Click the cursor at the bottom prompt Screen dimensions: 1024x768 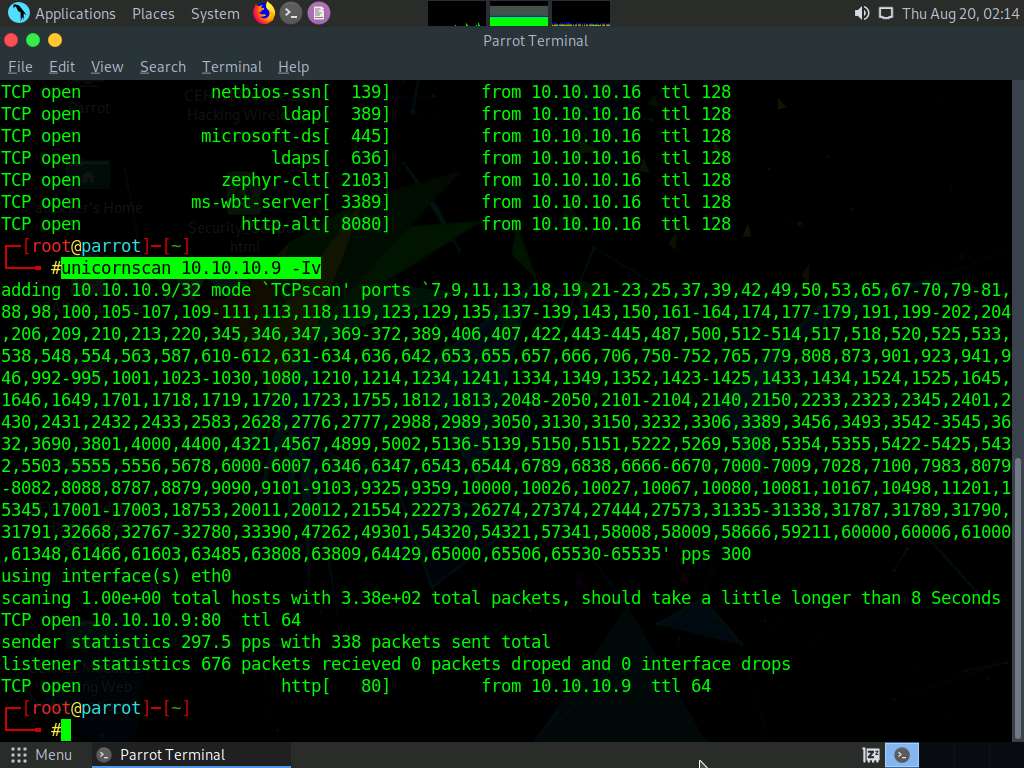coord(66,730)
